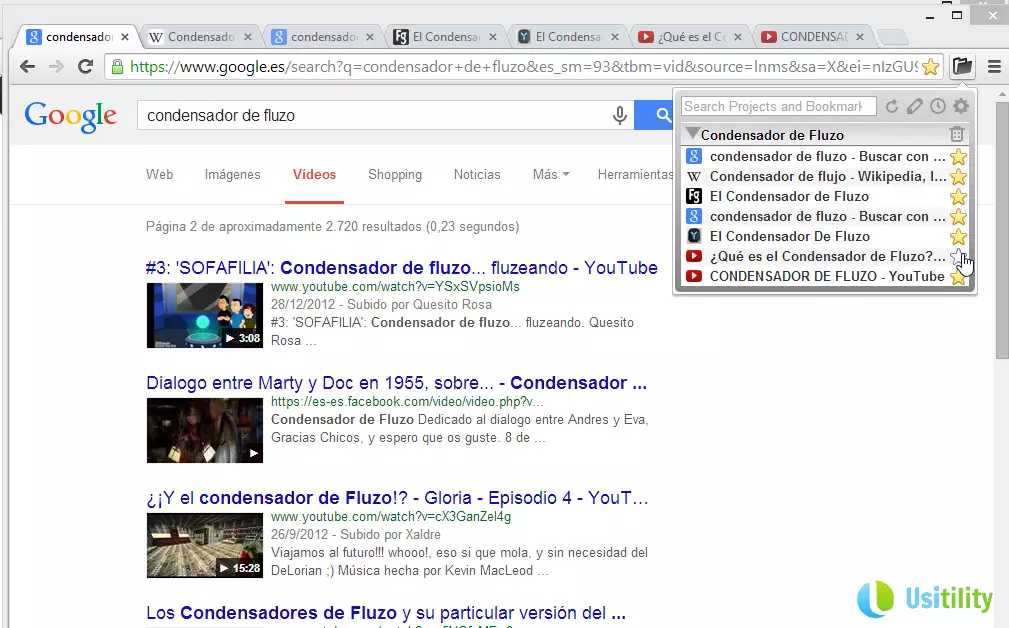The height and width of the screenshot is (628, 1009).
Task: Open the SOFAFILIA Condensador de fluzo video link
Action: coord(401,268)
